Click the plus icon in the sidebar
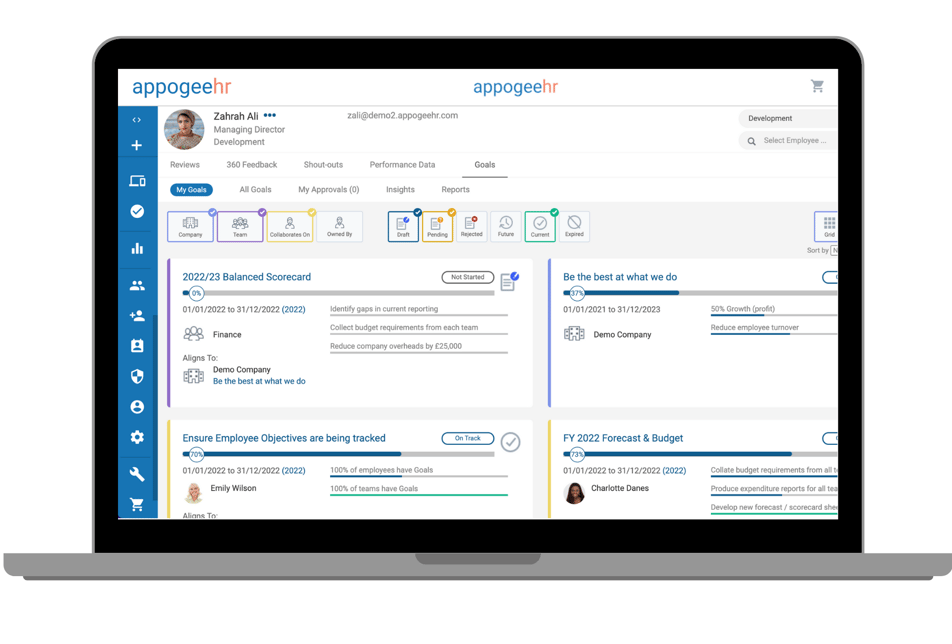 click(137, 145)
